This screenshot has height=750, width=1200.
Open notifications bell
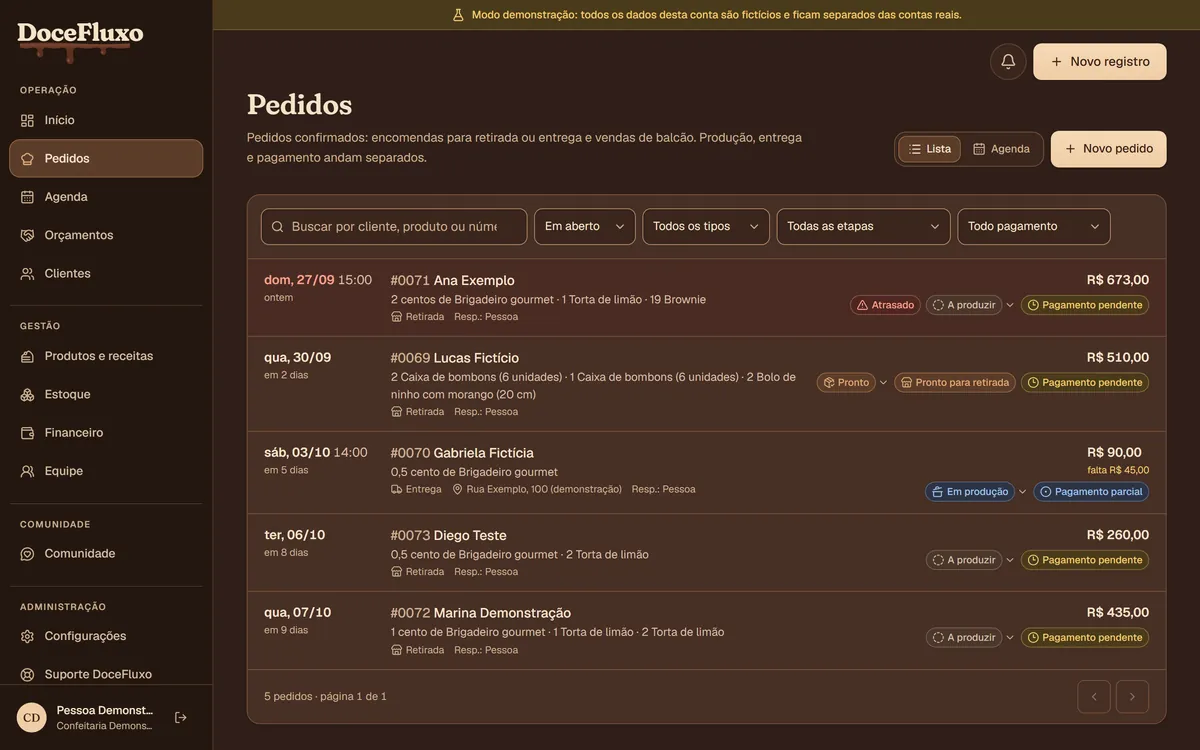tap(1008, 61)
